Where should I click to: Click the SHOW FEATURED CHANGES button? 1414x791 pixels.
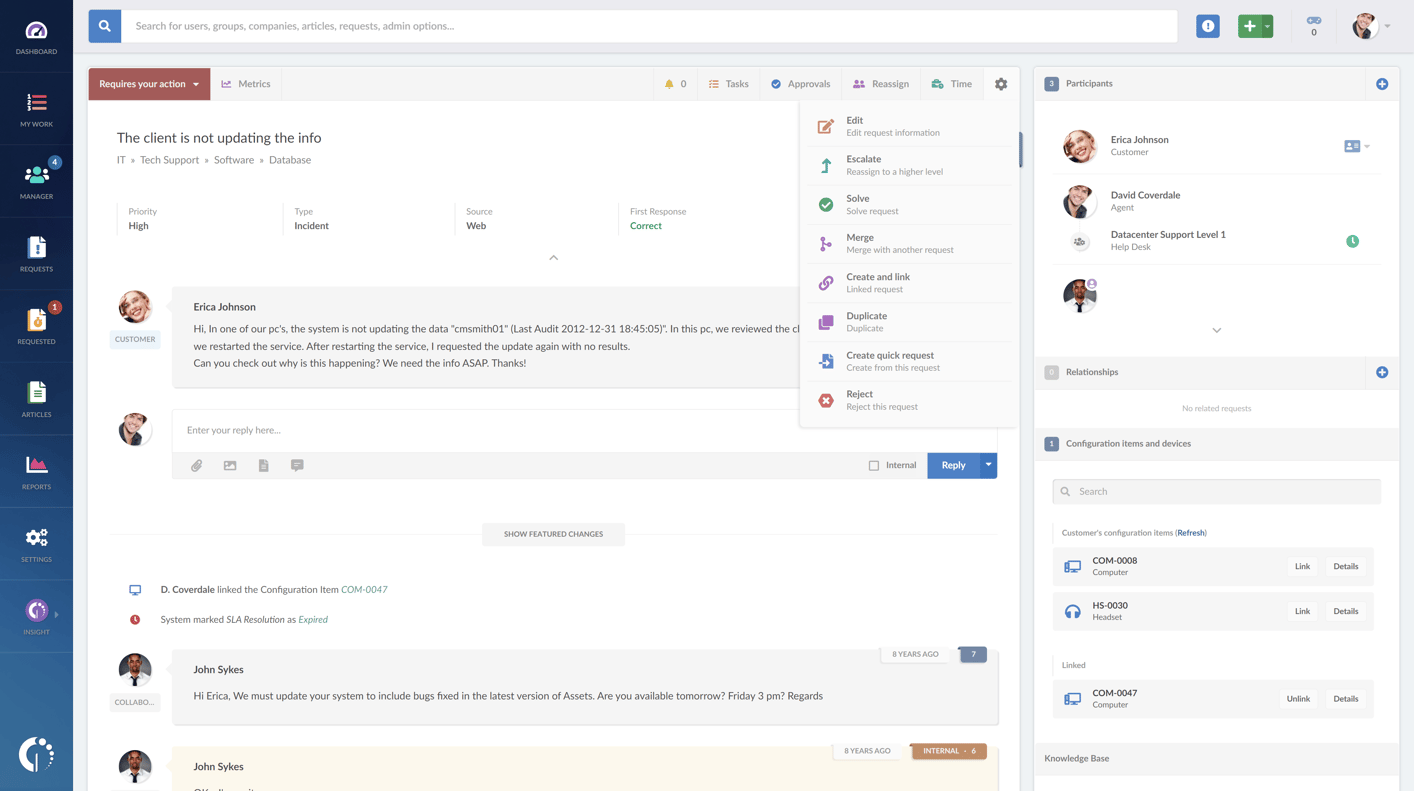point(553,534)
